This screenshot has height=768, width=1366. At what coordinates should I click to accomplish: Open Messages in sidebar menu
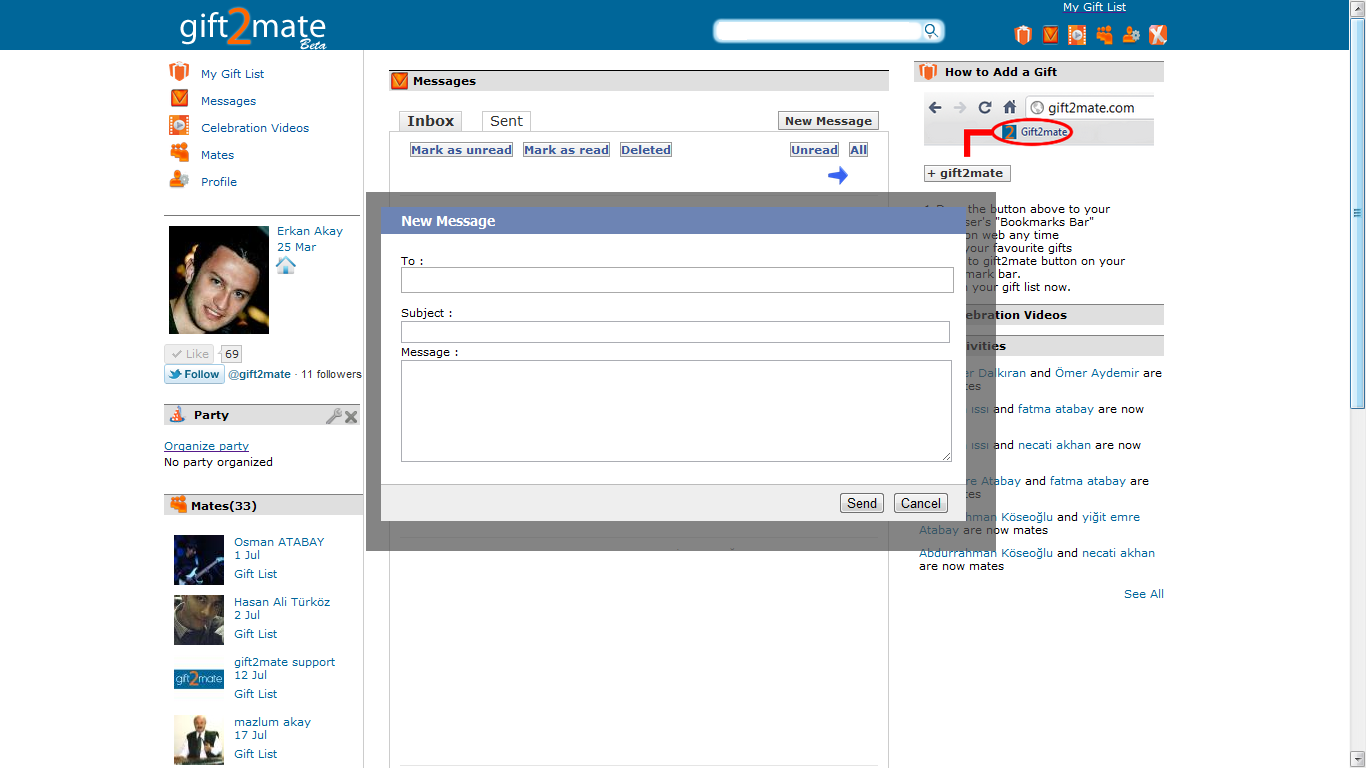coord(228,101)
